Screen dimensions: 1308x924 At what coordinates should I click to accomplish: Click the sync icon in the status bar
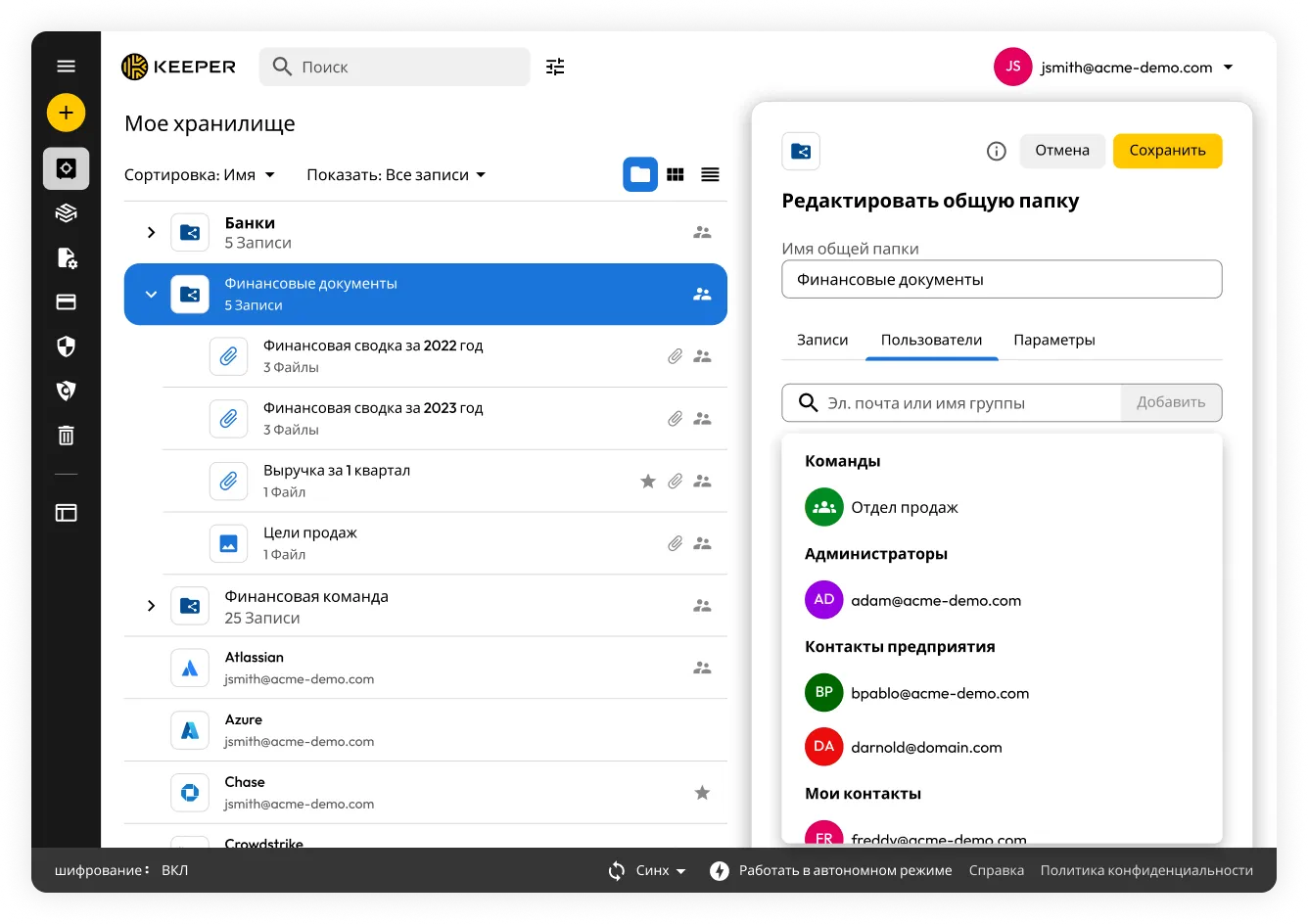[x=617, y=870]
